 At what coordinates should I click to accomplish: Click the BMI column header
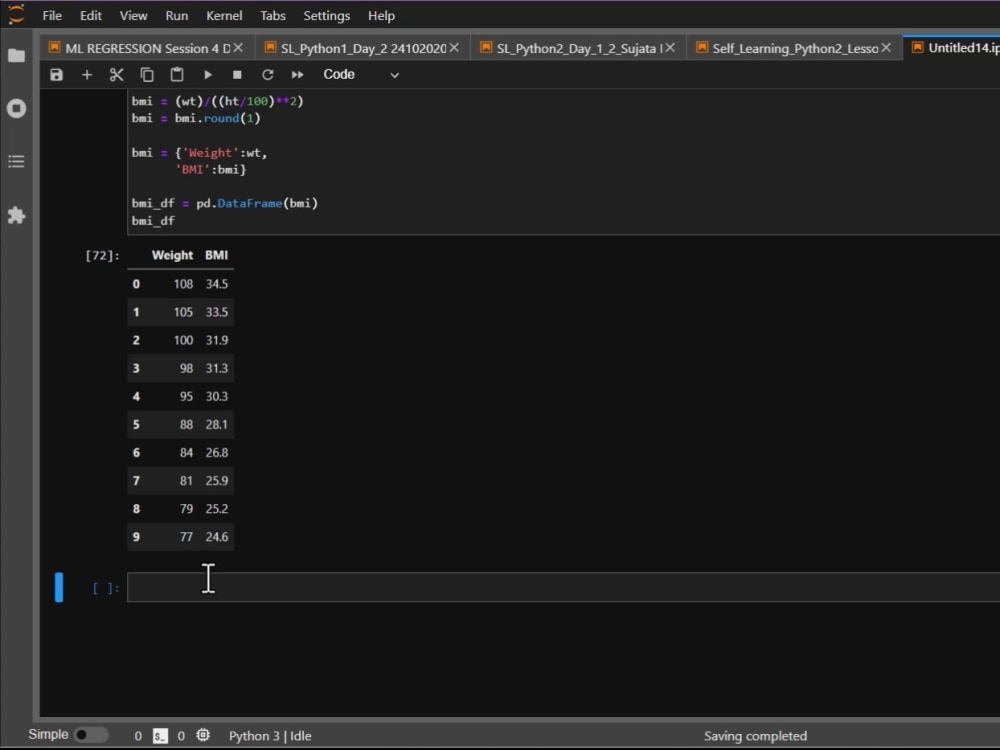point(216,255)
